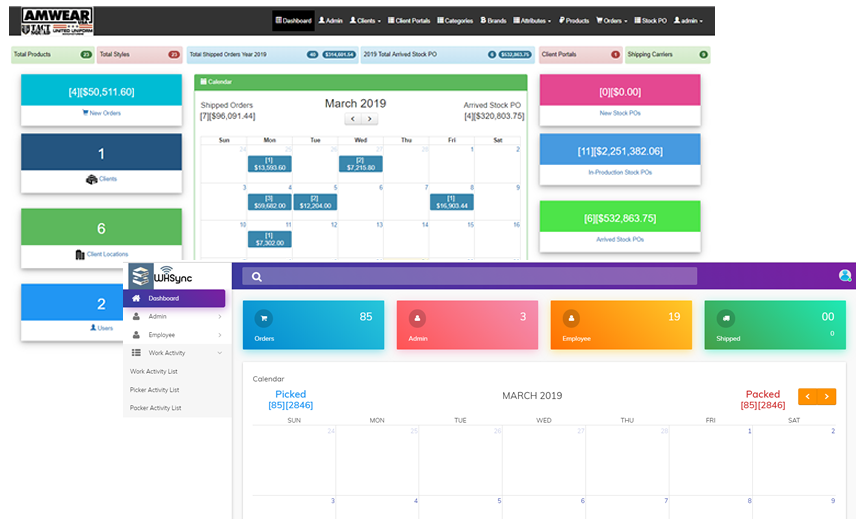Image resolution: width=856 pixels, height=519 pixels.
Task: Expand the Attributes dropdown in AMWEAR navbar
Action: coord(532,21)
